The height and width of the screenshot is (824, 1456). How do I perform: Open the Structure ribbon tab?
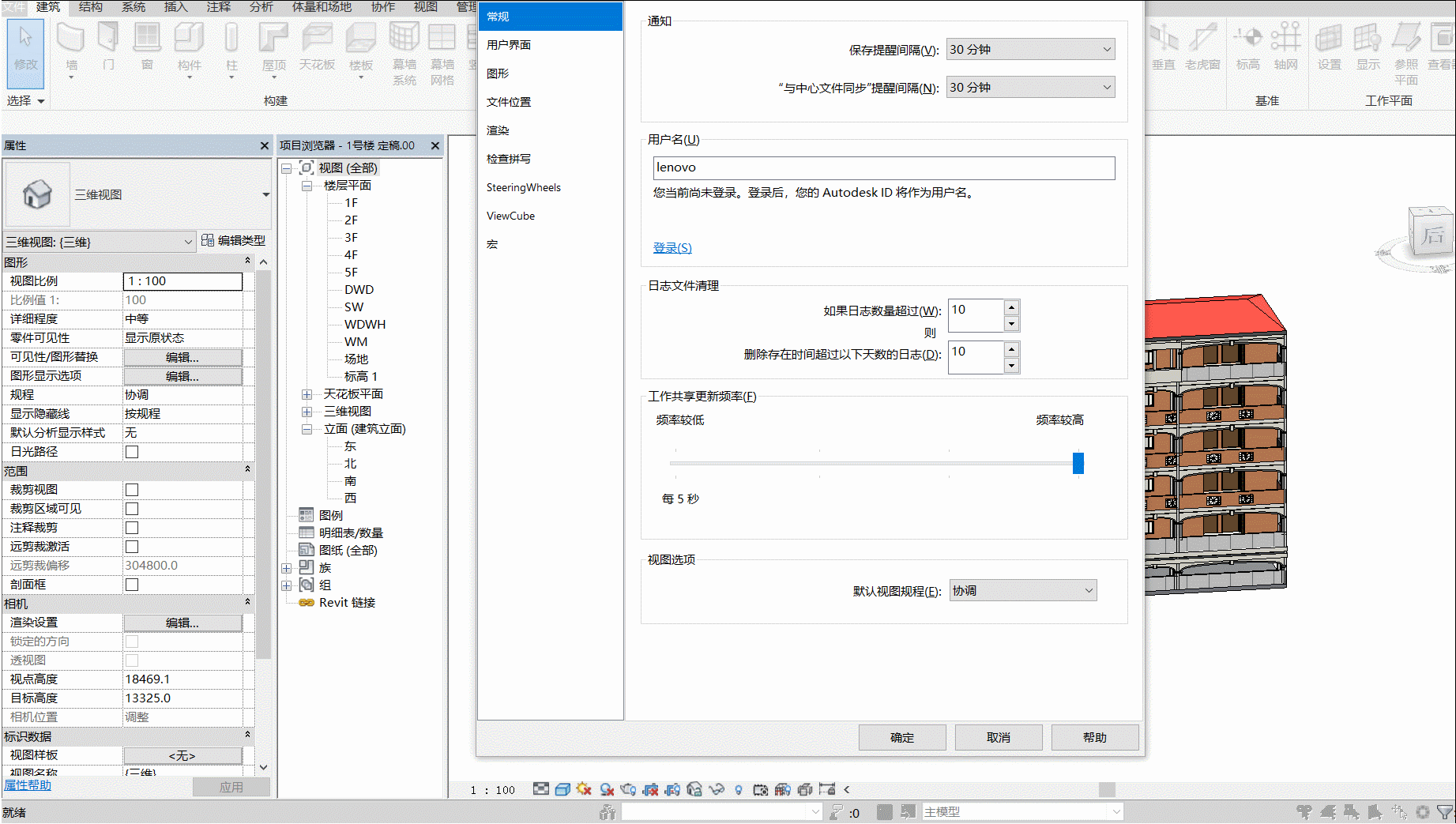[91, 7]
